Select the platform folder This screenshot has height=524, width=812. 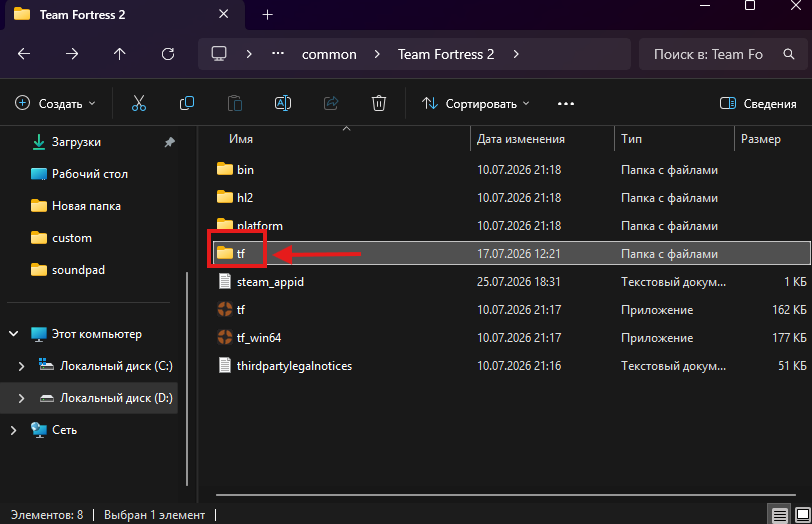[x=250, y=224]
